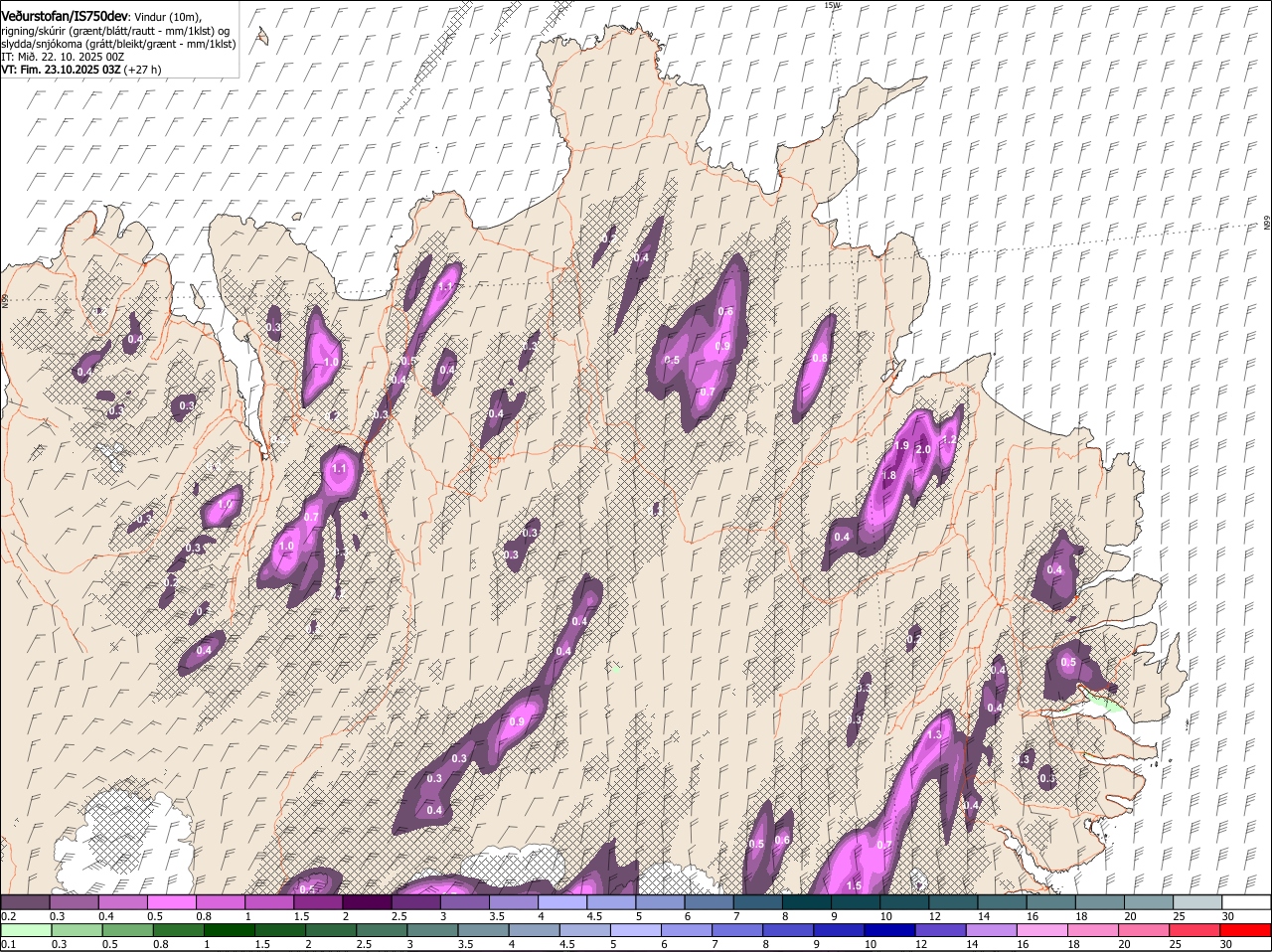Viewport: 1272px width, 952px height.
Task: Click the bold title "Veðurstofan/IS750dev"
Action: coord(64,16)
